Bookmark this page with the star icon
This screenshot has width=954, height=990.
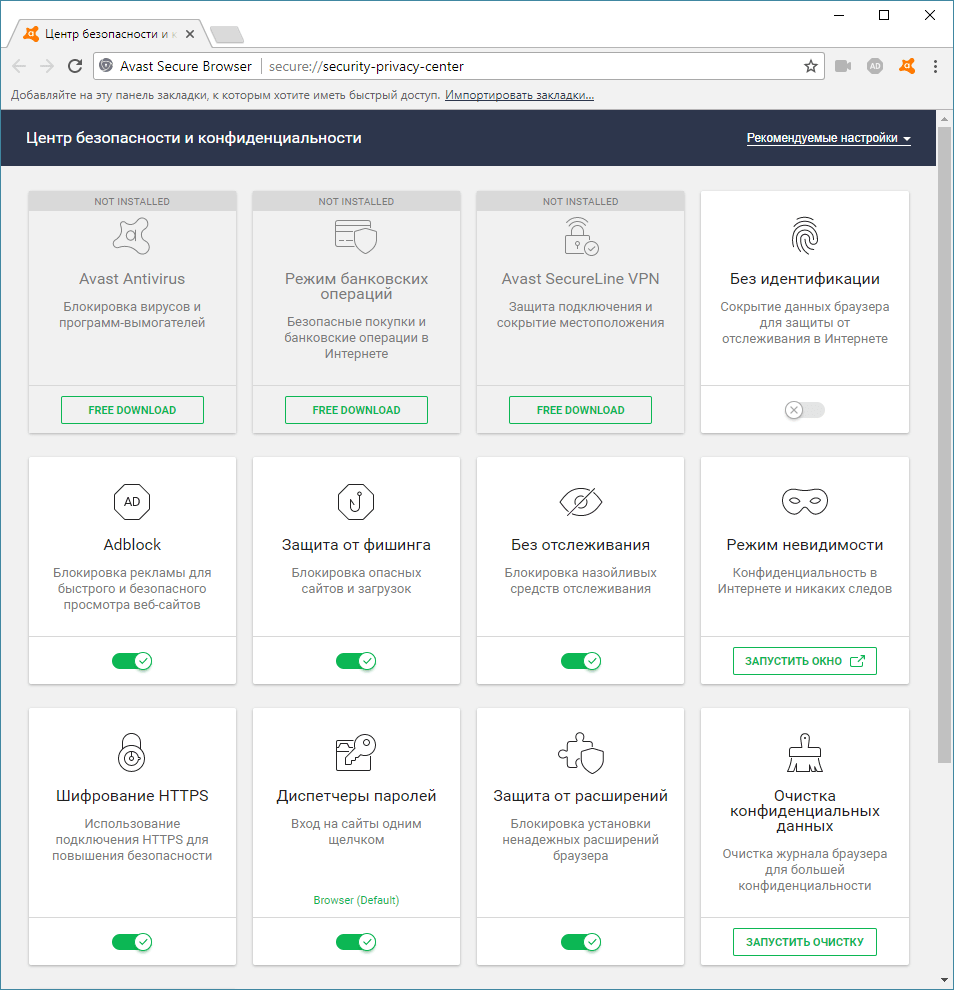[811, 66]
